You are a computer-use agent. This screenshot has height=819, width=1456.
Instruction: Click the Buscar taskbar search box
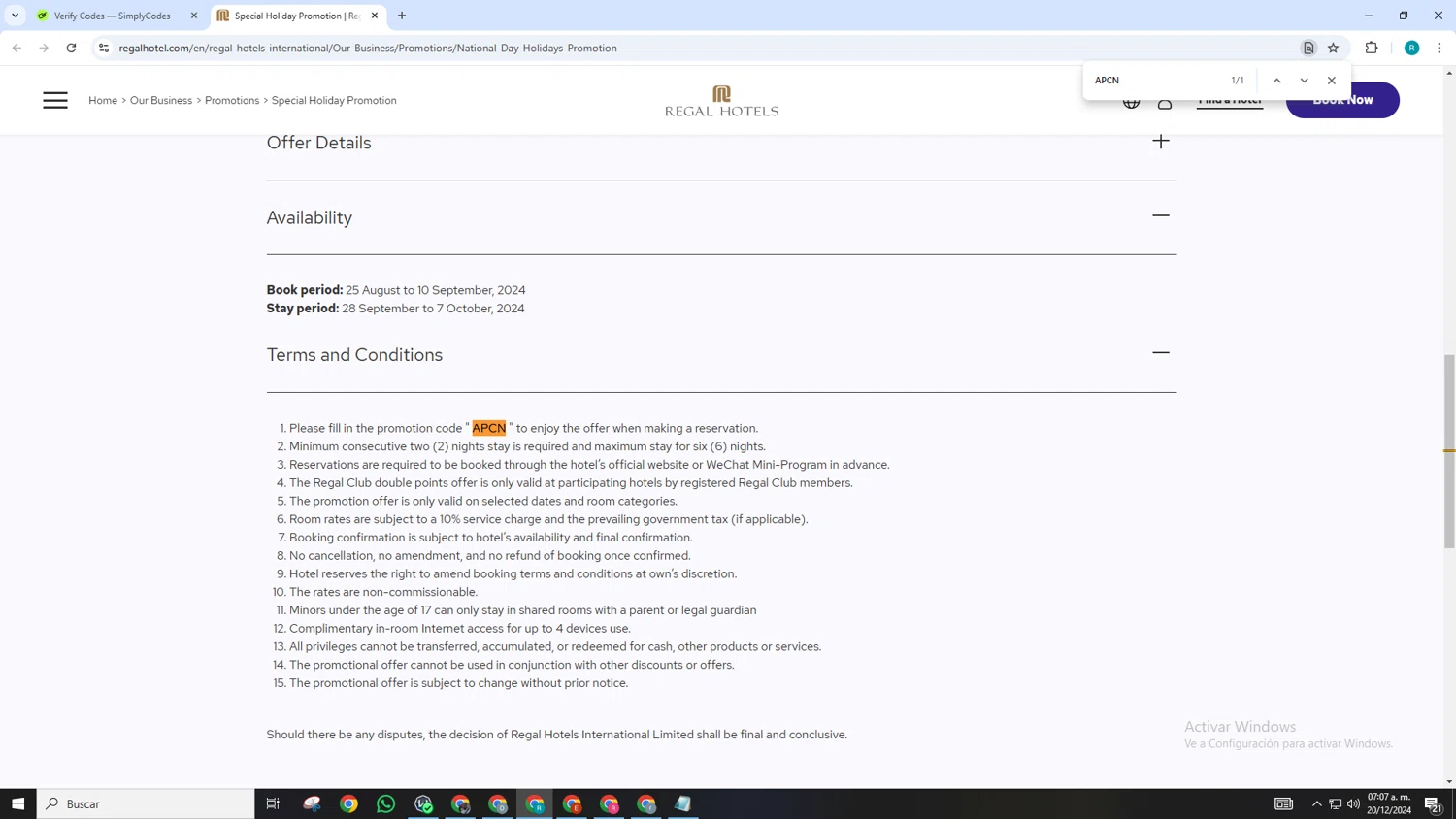146,803
